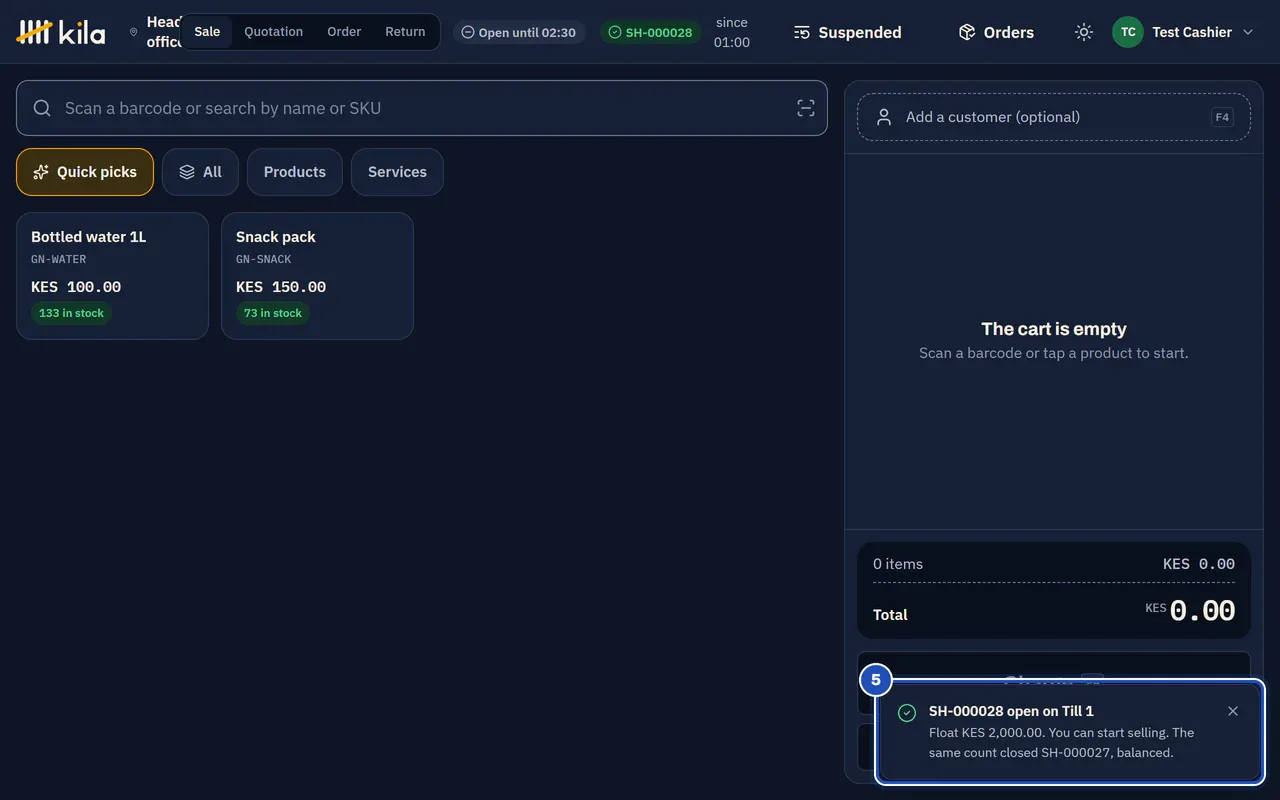Select the Order mode tab
The height and width of the screenshot is (800, 1280).
(x=344, y=32)
